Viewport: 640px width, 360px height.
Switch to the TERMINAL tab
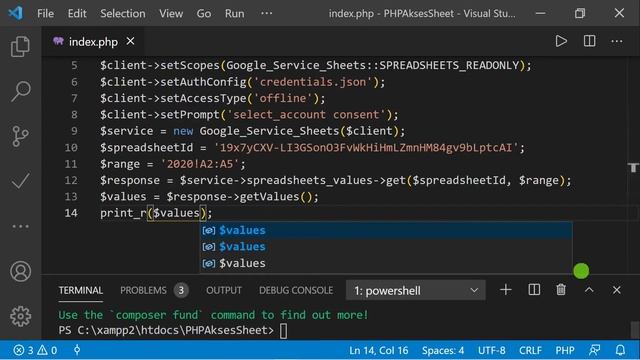(x=80, y=290)
